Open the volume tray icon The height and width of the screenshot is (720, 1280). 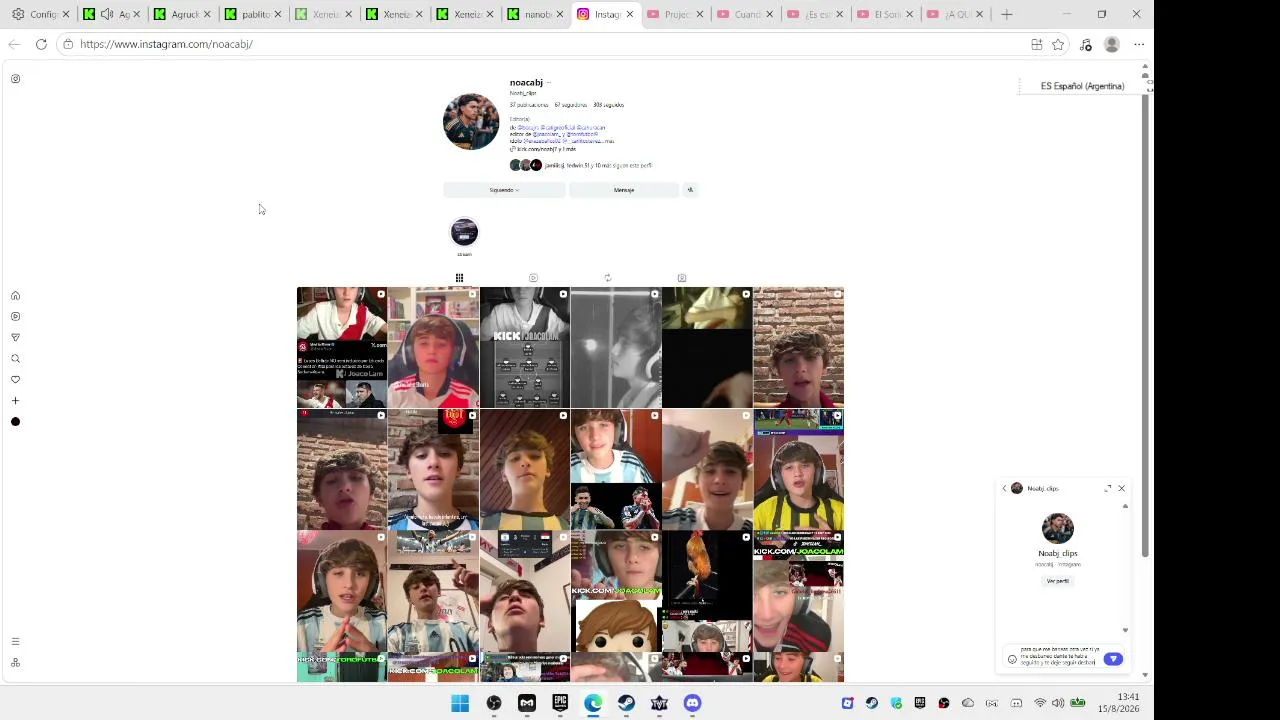(x=1058, y=703)
